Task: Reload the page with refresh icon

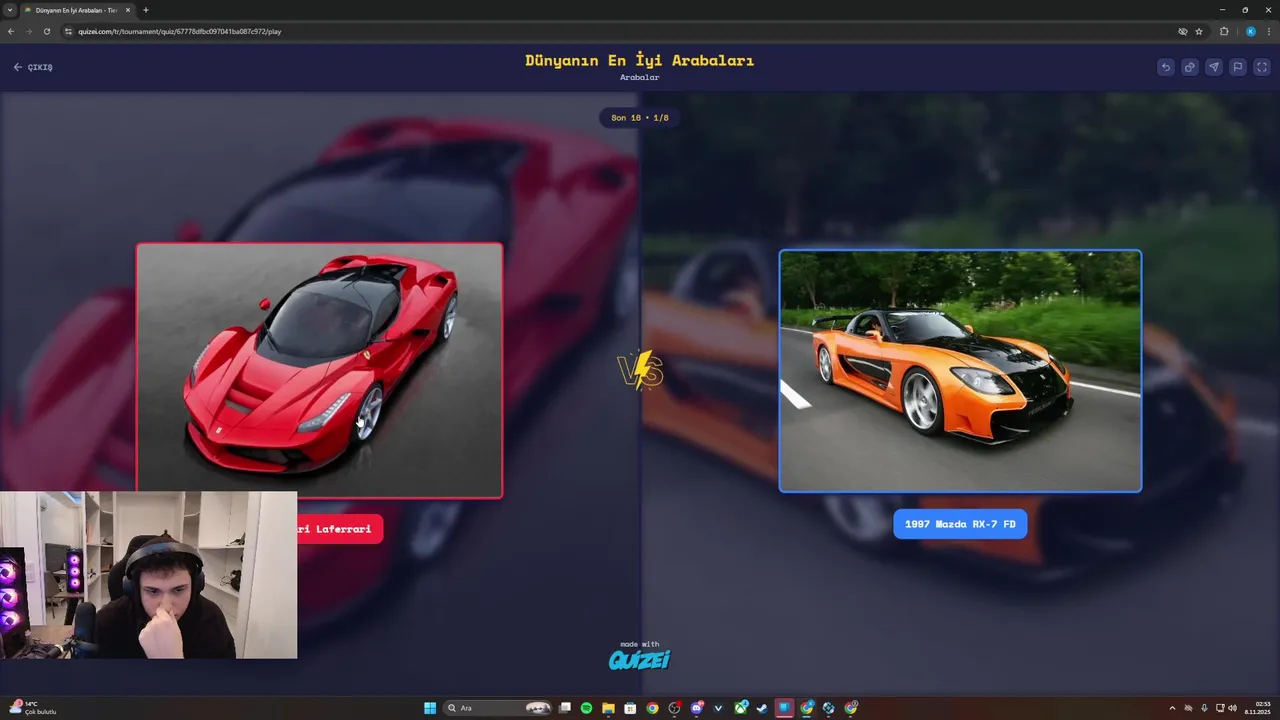Action: pos(46,31)
